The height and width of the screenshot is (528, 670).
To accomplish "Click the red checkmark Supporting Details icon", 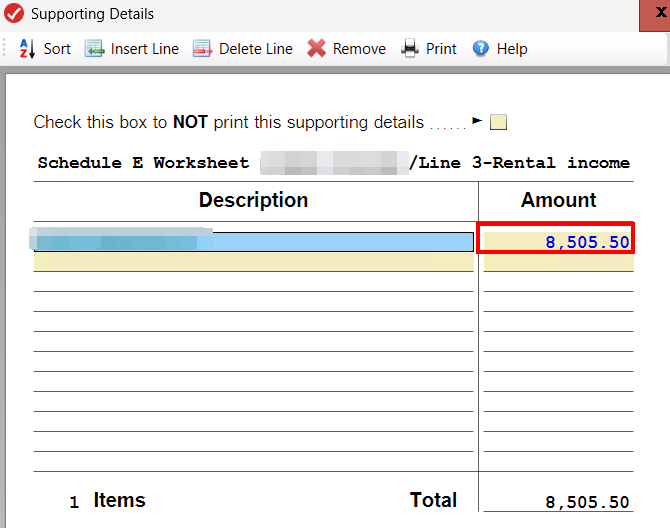I will tap(14, 14).
